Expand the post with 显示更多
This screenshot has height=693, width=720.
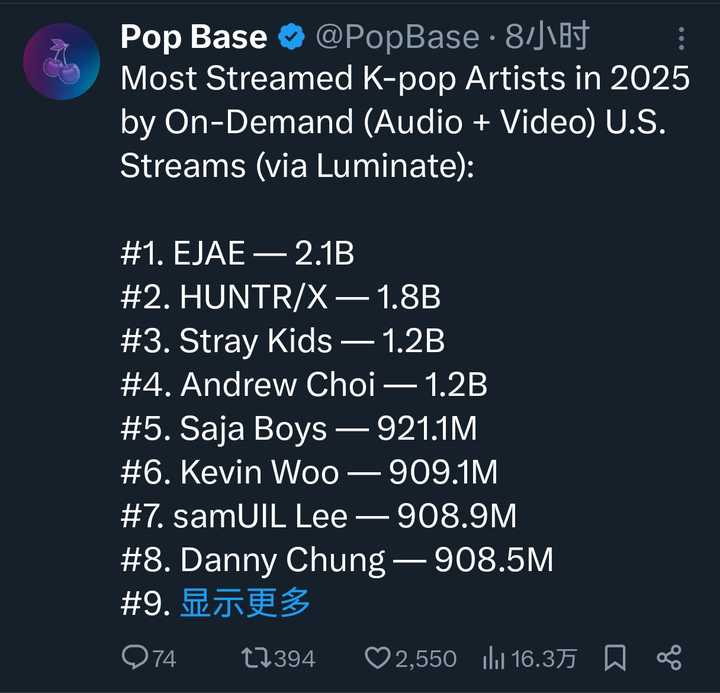click(x=245, y=603)
